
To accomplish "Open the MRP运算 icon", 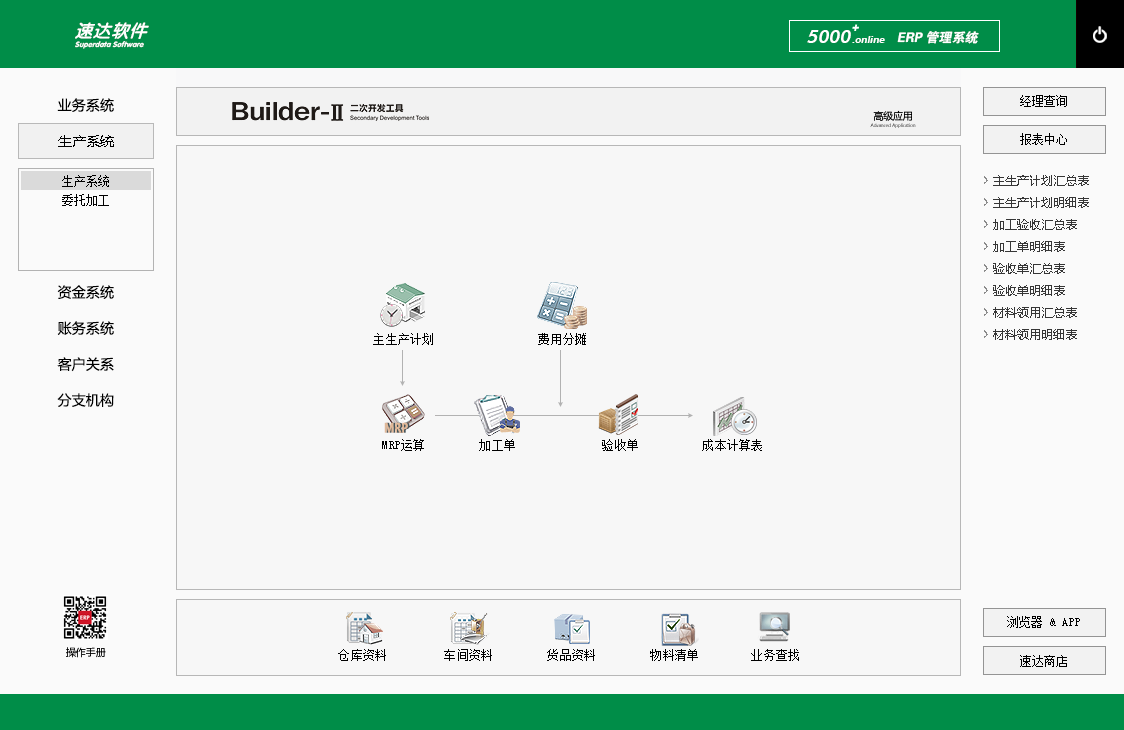I will pos(403,414).
